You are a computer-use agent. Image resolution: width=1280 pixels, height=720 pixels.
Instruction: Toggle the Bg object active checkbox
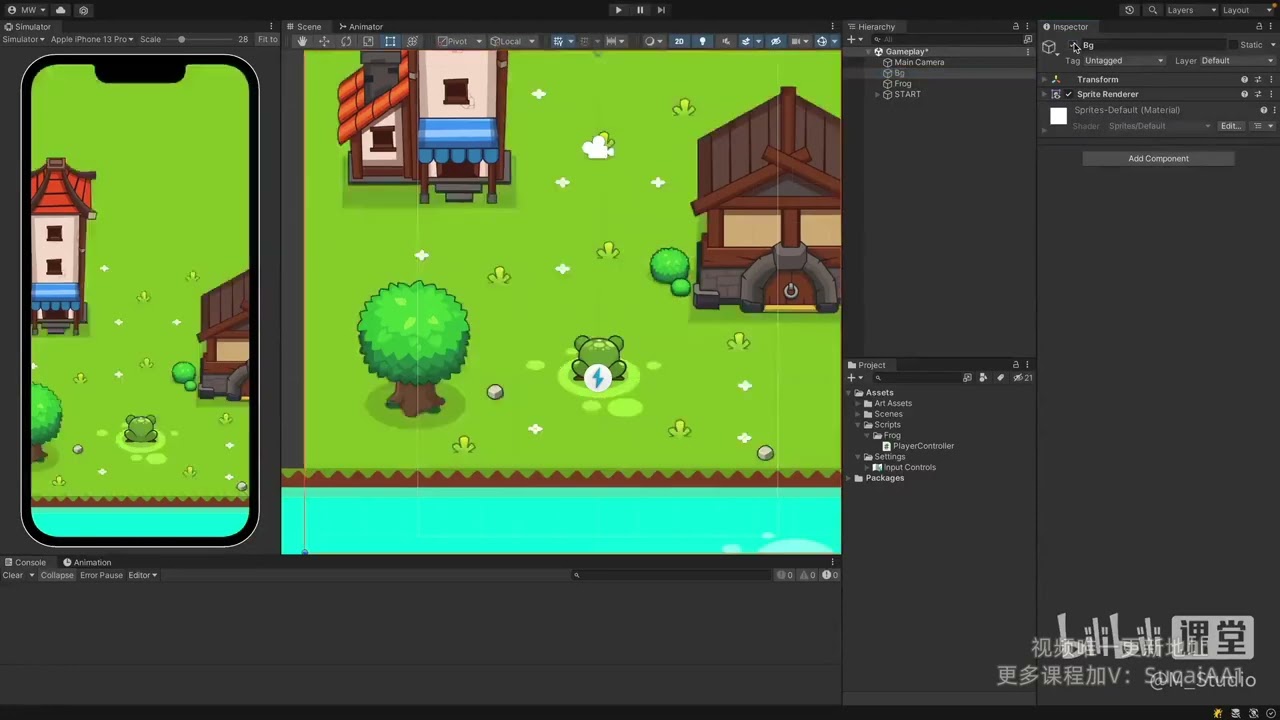pyautogui.click(x=1075, y=45)
